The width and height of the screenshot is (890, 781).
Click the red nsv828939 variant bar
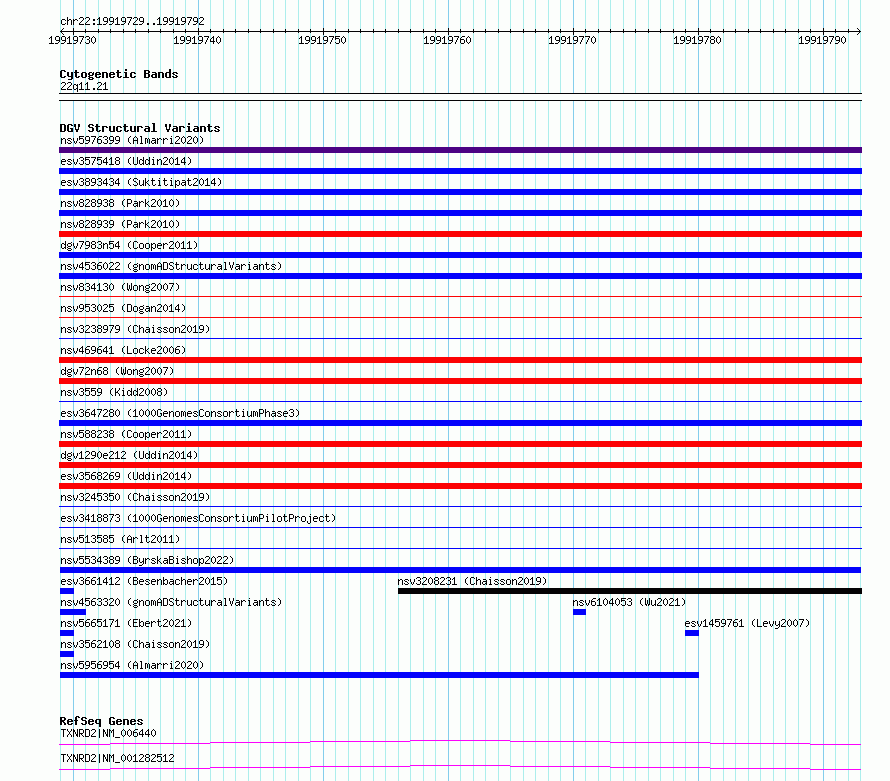point(460,234)
